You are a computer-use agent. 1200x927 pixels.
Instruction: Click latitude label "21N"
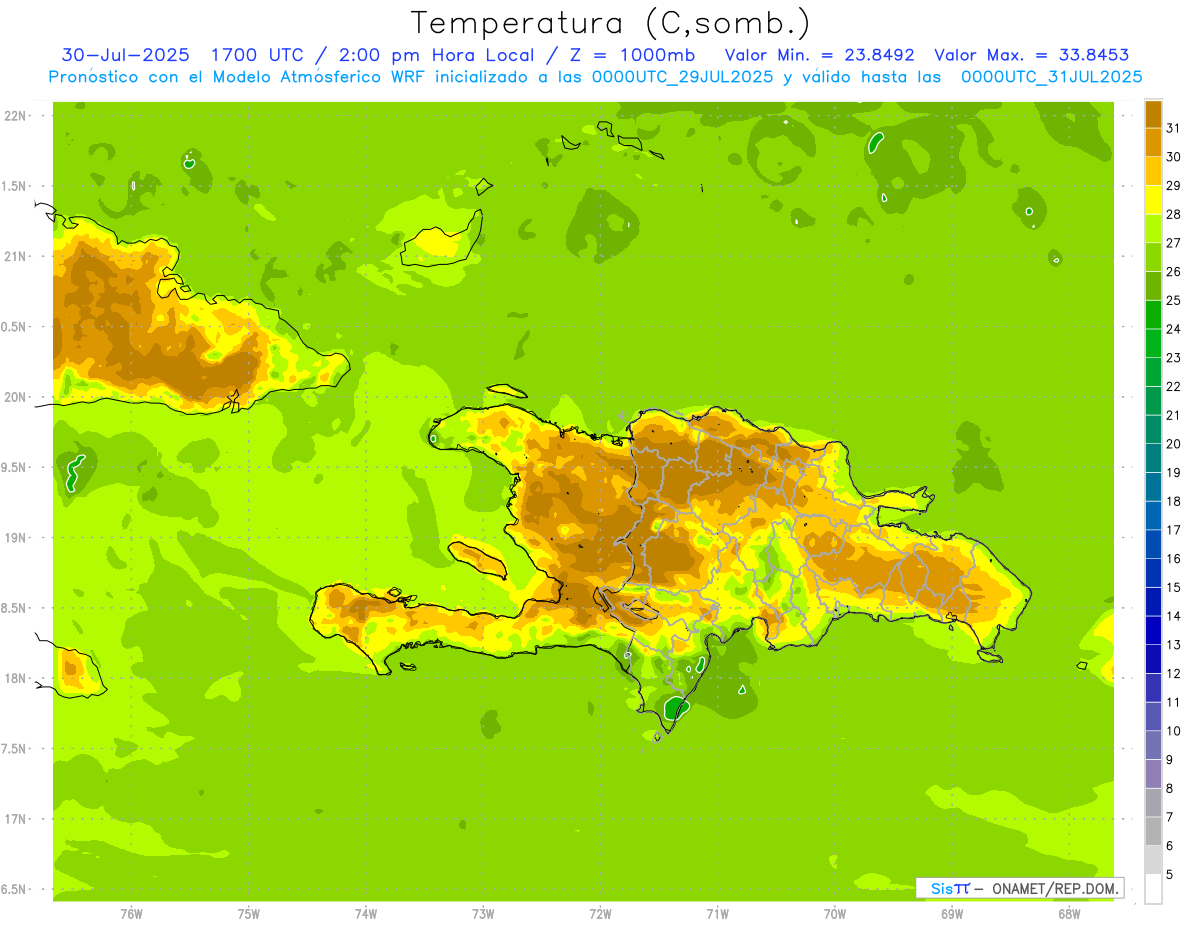pyautogui.click(x=14, y=256)
